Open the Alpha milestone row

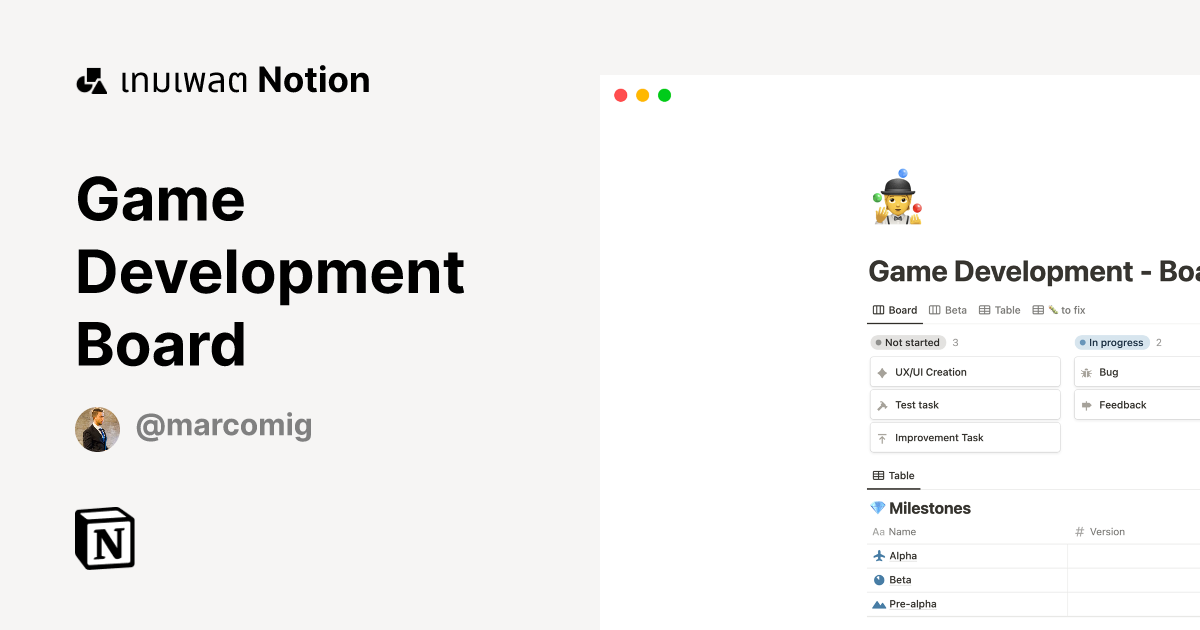pos(901,555)
